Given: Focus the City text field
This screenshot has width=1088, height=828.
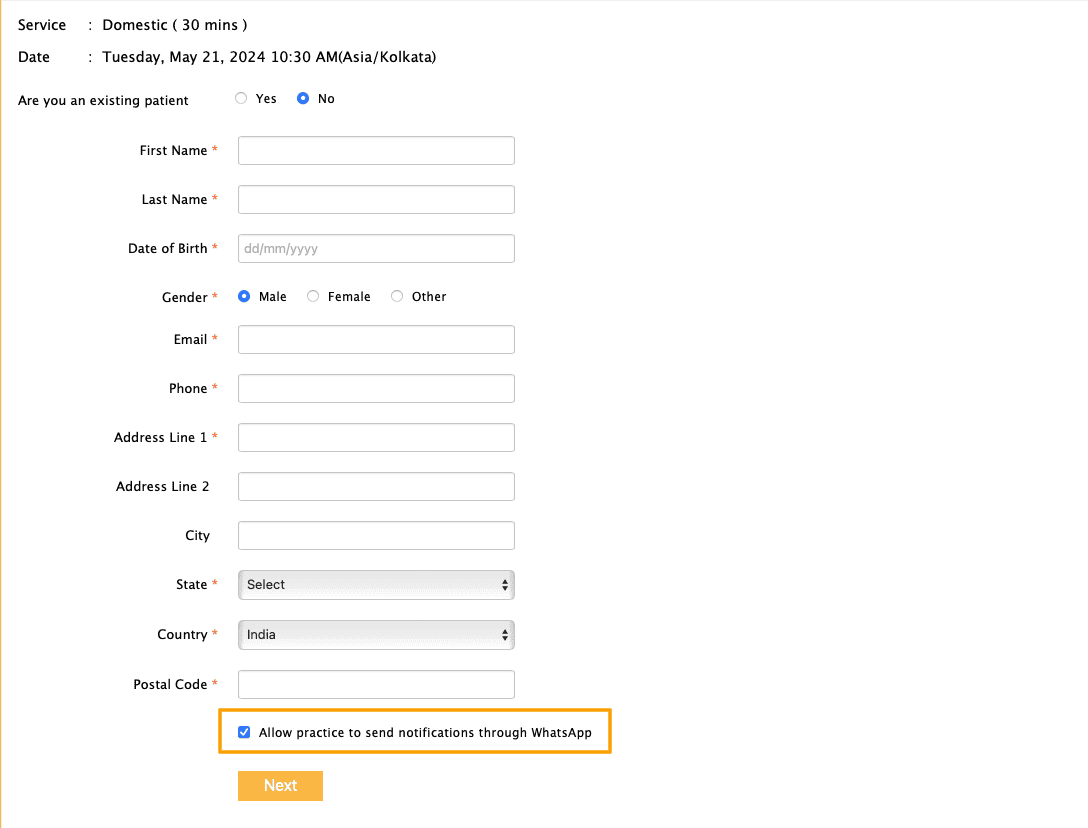Looking at the screenshot, I should point(376,536).
